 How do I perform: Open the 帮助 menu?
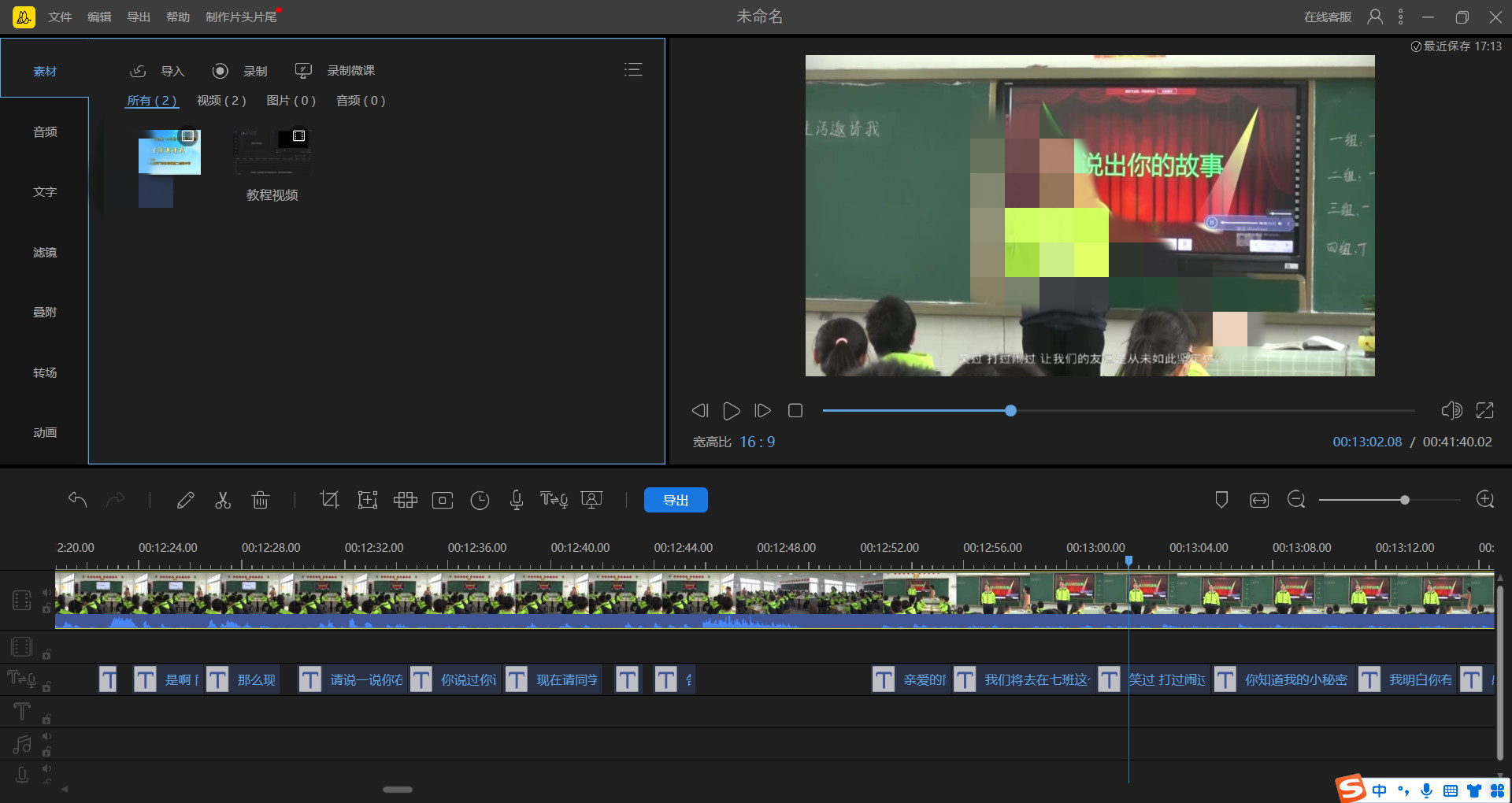178,17
